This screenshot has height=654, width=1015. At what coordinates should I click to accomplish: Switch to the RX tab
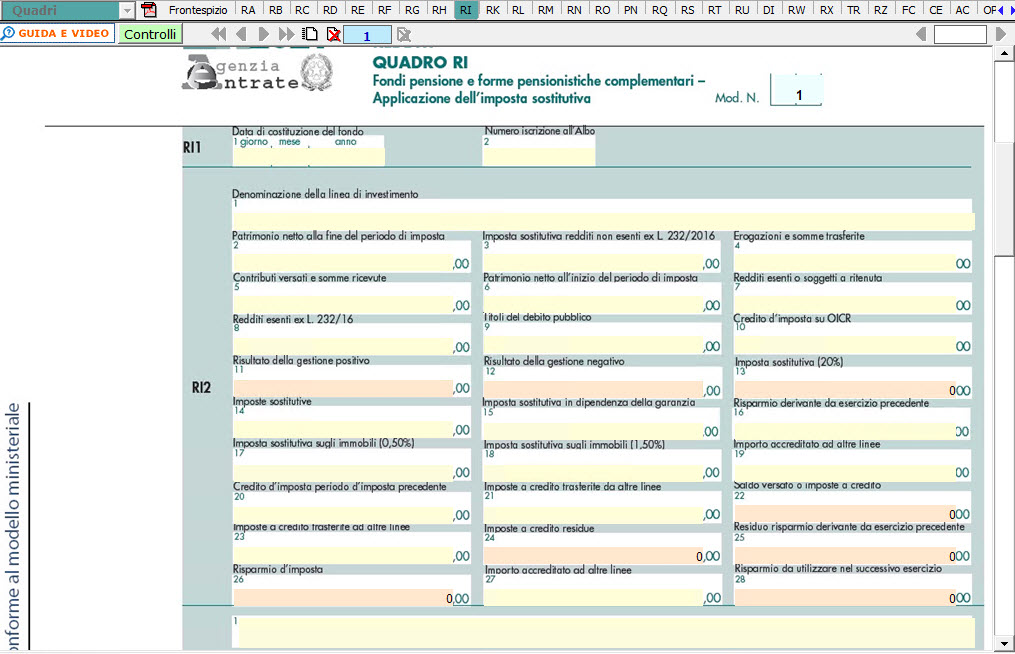(827, 10)
